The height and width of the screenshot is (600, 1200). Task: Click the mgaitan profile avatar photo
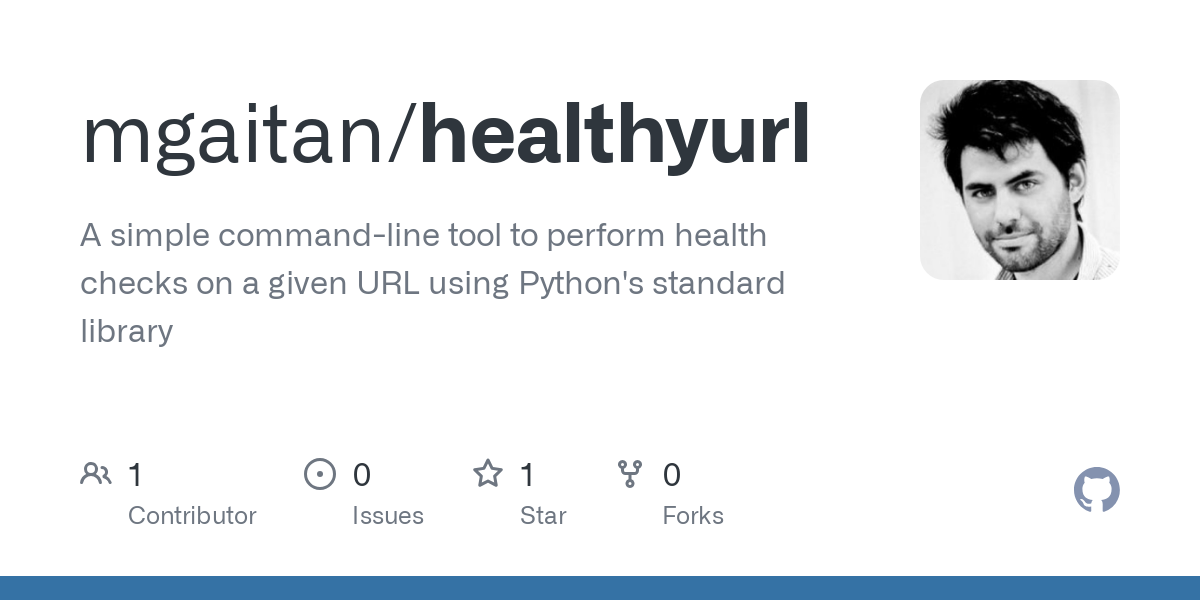pos(1019,180)
